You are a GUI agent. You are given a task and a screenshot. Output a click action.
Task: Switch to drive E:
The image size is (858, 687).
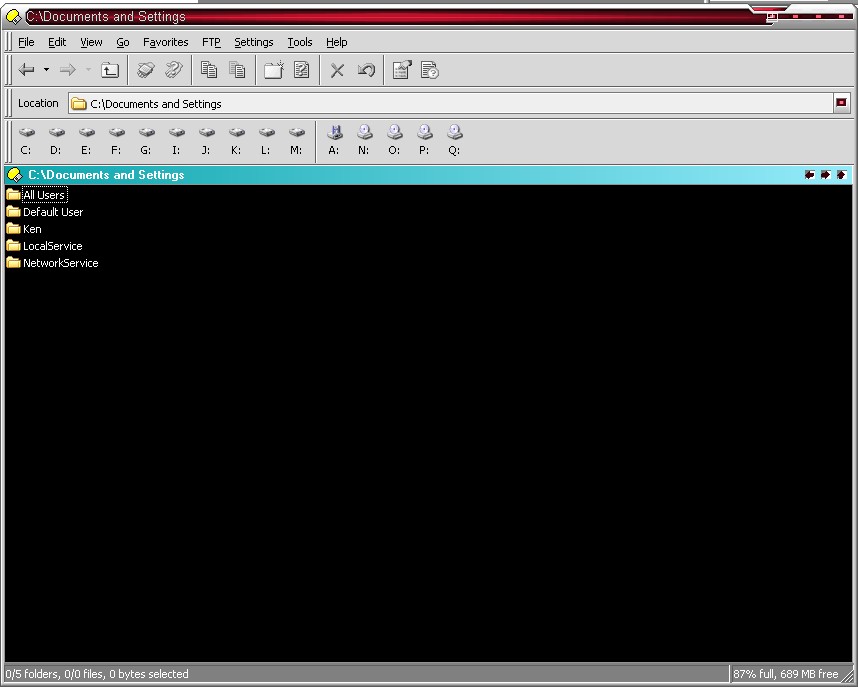pyautogui.click(x=86, y=141)
